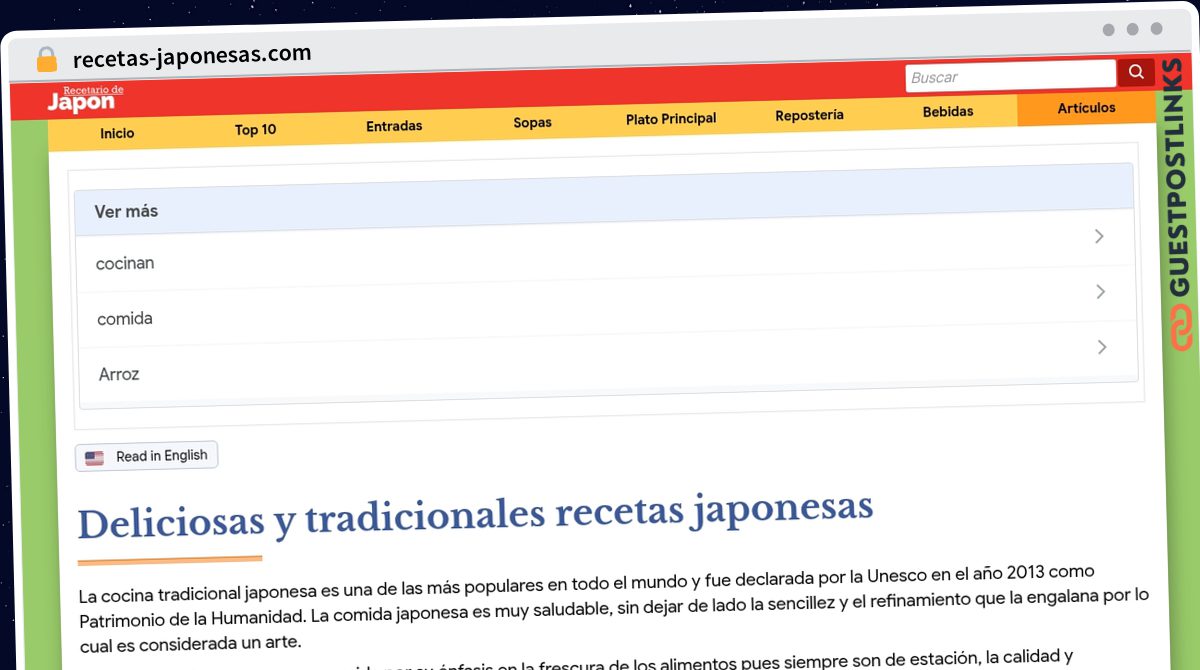Open the Inicio menu item
Viewport: 1200px width, 670px height.
coord(117,133)
